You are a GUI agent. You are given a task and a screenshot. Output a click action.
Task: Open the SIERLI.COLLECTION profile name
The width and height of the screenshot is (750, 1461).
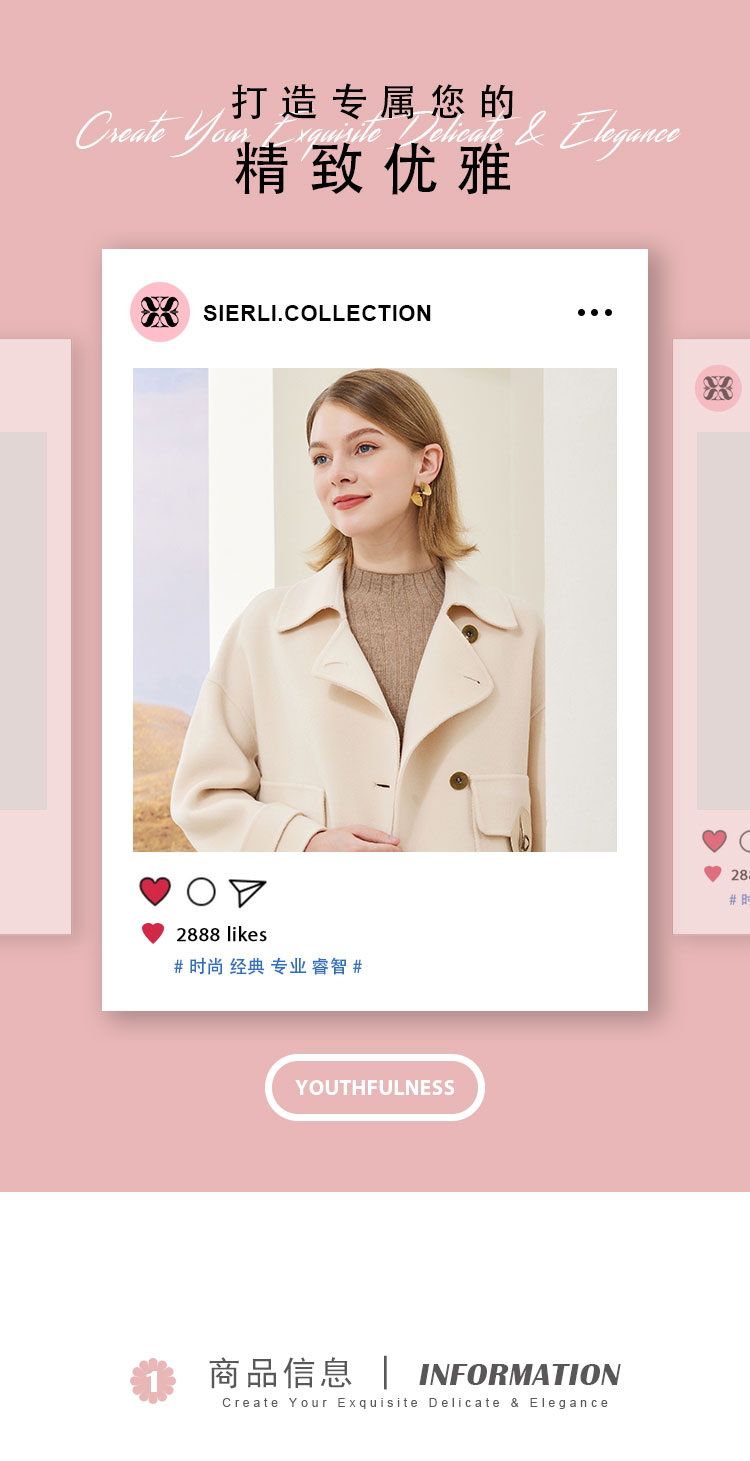[317, 313]
